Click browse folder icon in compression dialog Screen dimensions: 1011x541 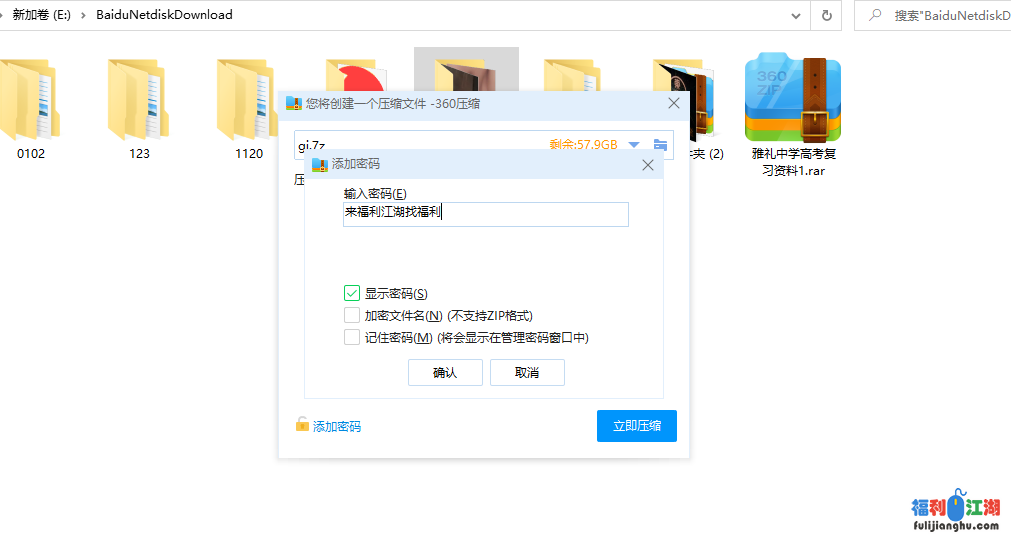660,145
